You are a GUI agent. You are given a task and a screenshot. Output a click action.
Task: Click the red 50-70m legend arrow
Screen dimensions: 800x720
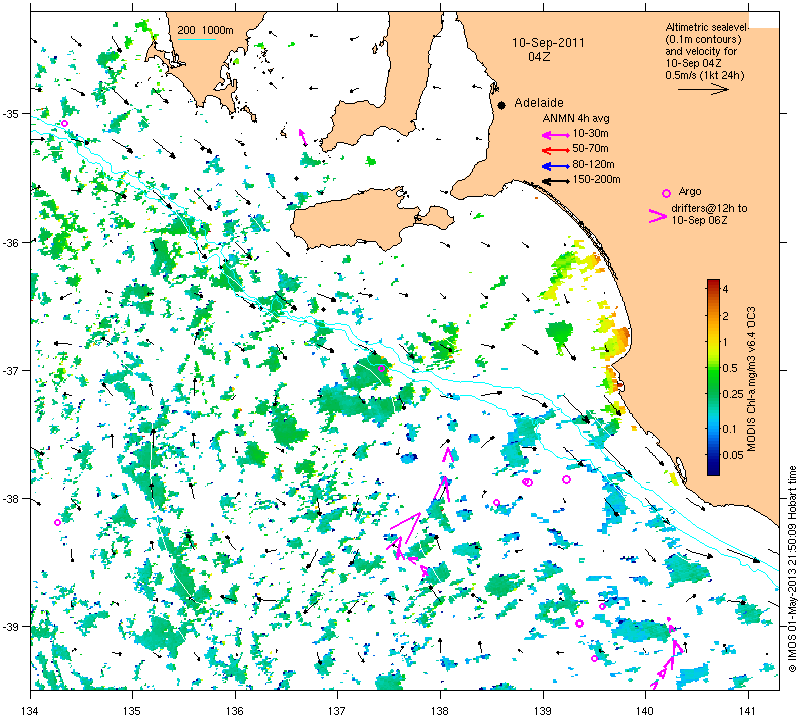tap(556, 150)
